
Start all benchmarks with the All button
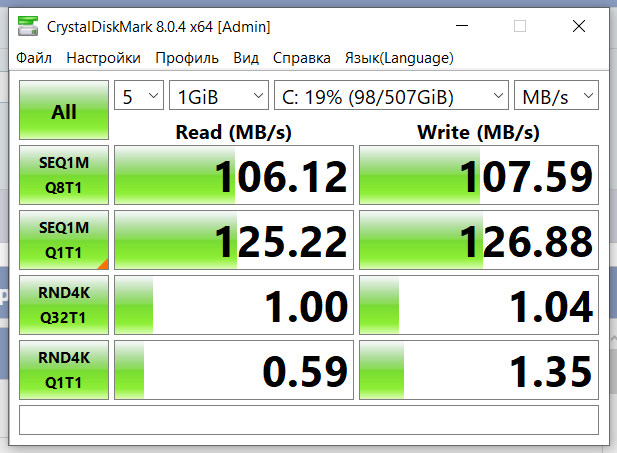(x=64, y=110)
